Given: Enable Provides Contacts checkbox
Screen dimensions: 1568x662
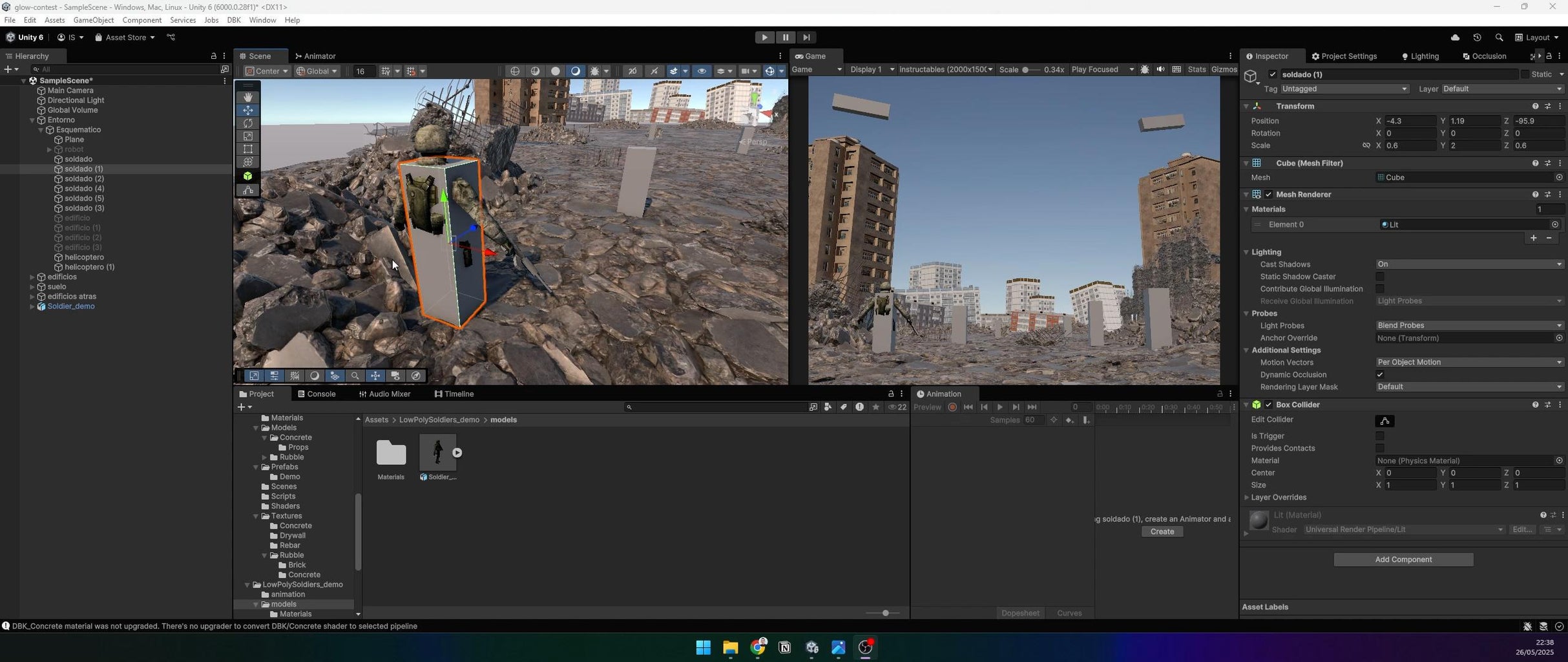Looking at the screenshot, I should click(x=1380, y=449).
